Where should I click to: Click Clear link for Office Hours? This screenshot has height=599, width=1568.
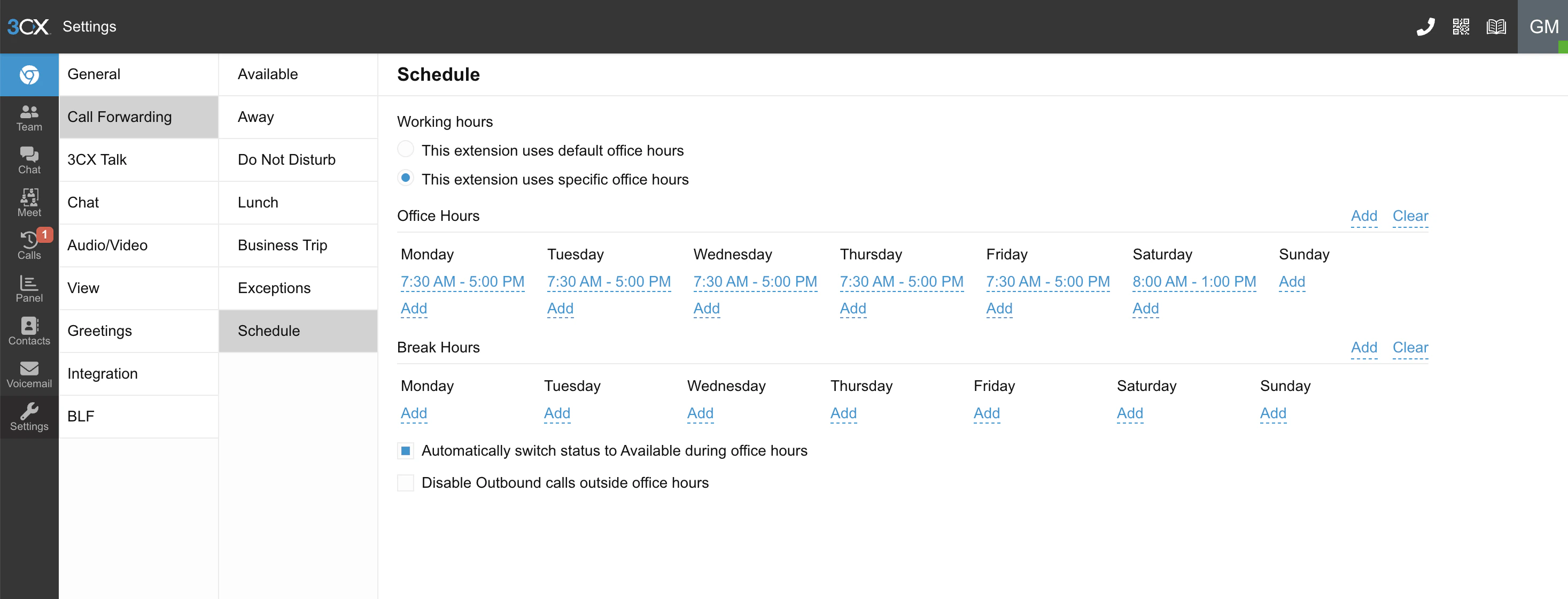point(1410,216)
